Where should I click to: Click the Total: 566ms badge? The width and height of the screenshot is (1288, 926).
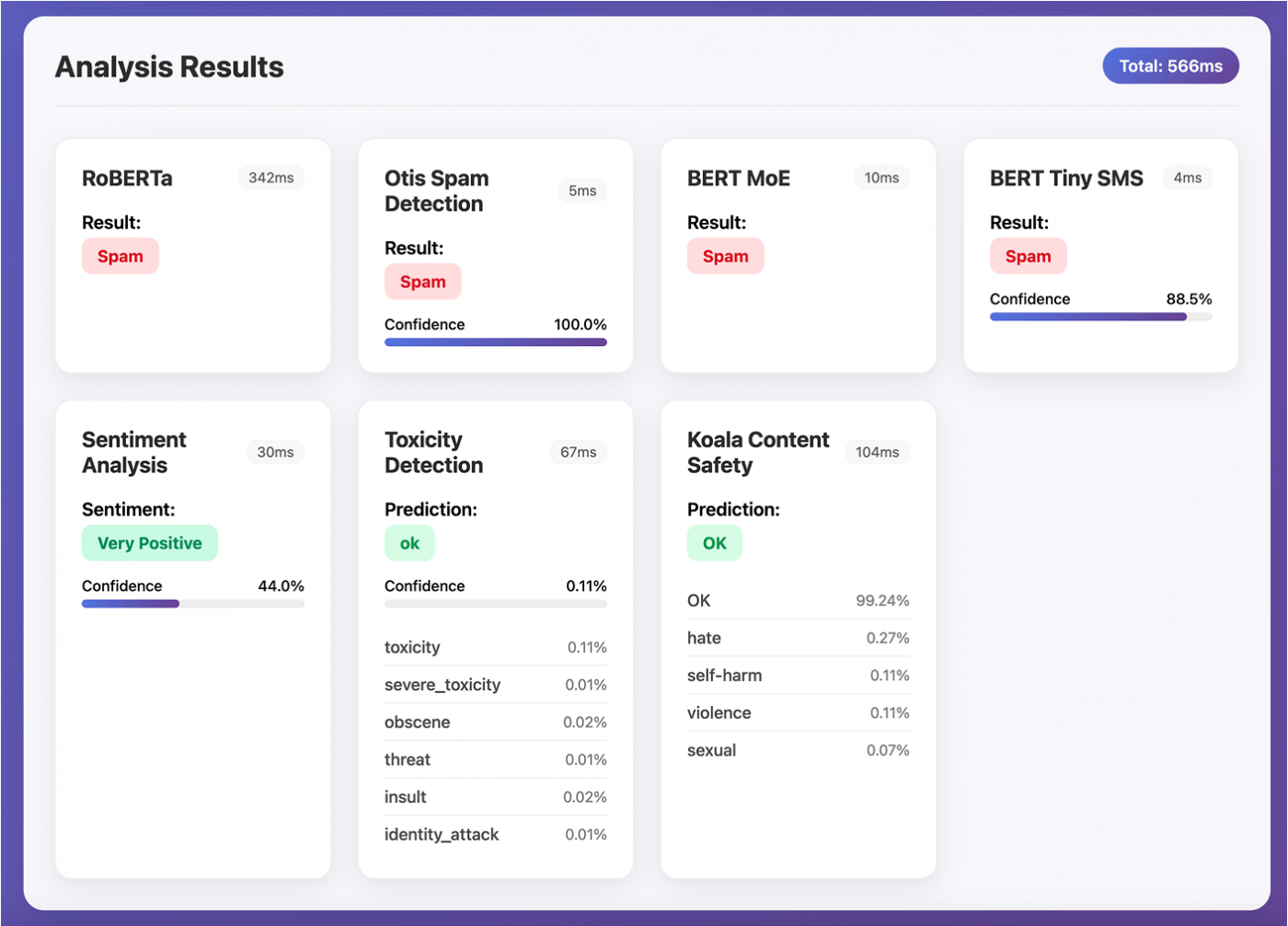click(x=1170, y=66)
